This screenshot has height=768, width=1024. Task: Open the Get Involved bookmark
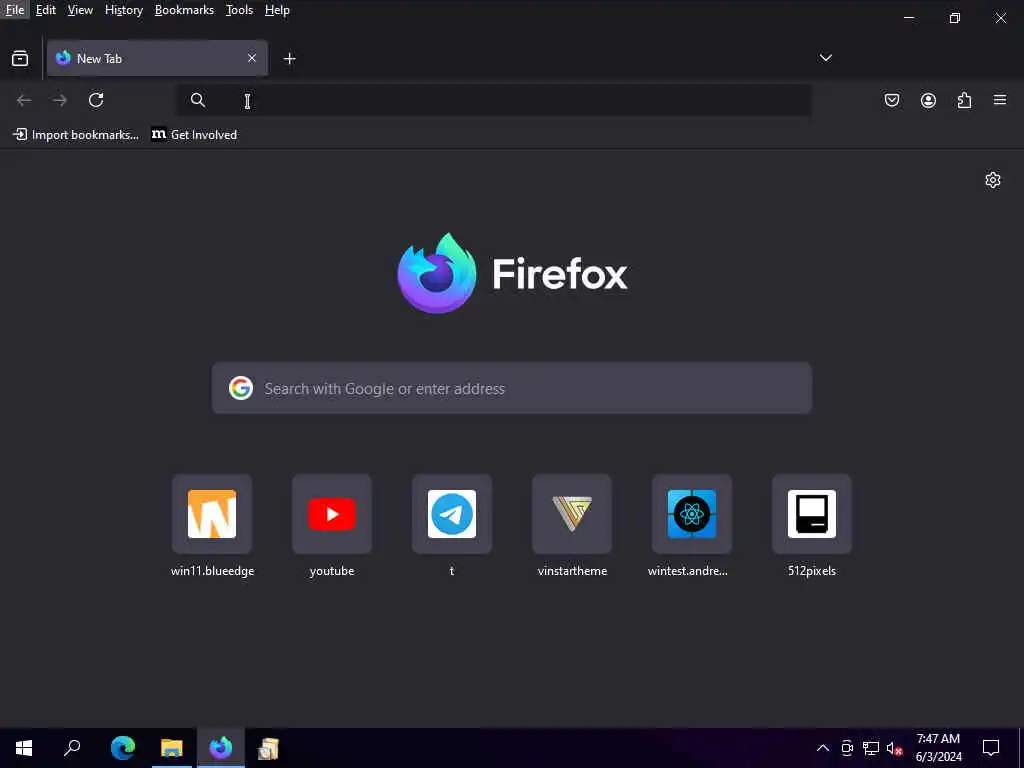194,135
